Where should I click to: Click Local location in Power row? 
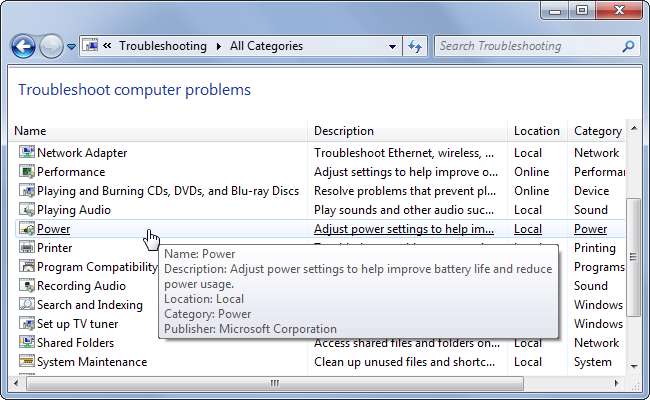pos(528,229)
